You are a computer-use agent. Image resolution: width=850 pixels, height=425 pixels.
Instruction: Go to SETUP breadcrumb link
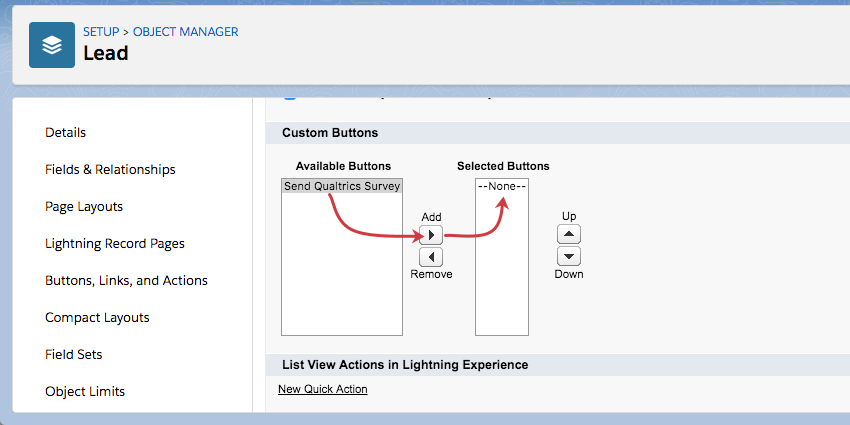[x=100, y=32]
